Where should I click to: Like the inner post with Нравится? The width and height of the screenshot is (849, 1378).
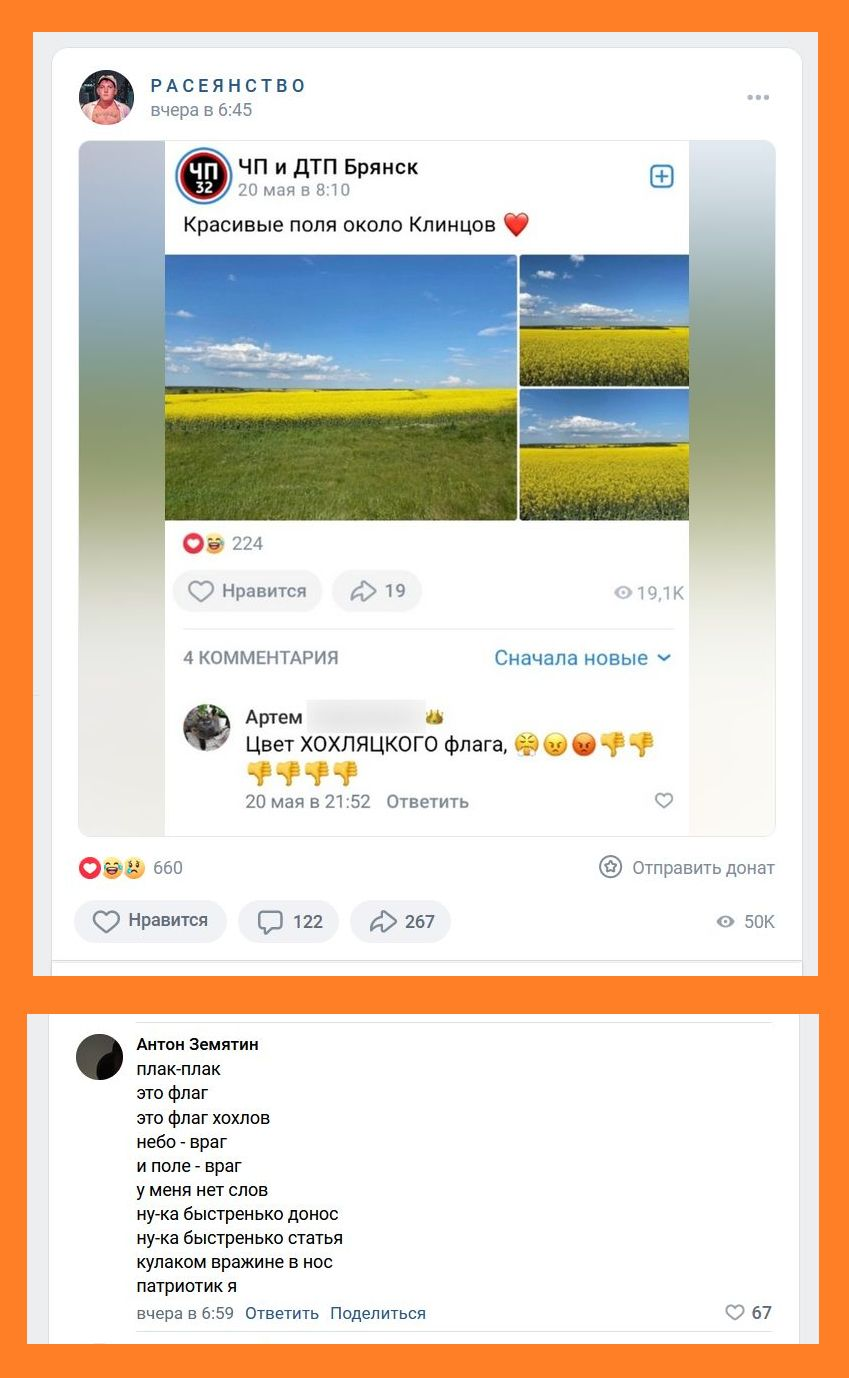[247, 591]
